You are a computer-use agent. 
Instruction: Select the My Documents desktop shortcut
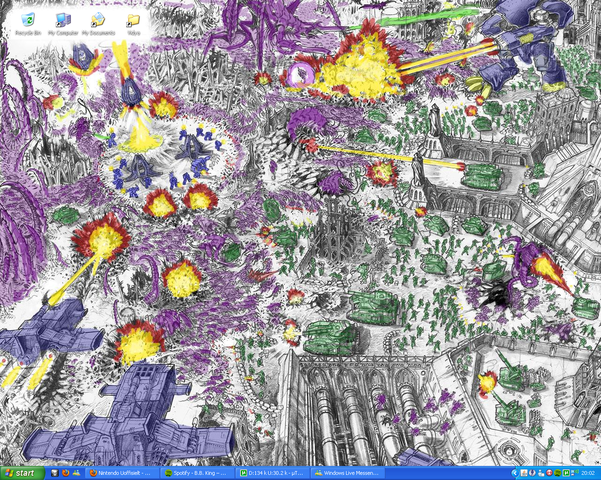coord(99,24)
